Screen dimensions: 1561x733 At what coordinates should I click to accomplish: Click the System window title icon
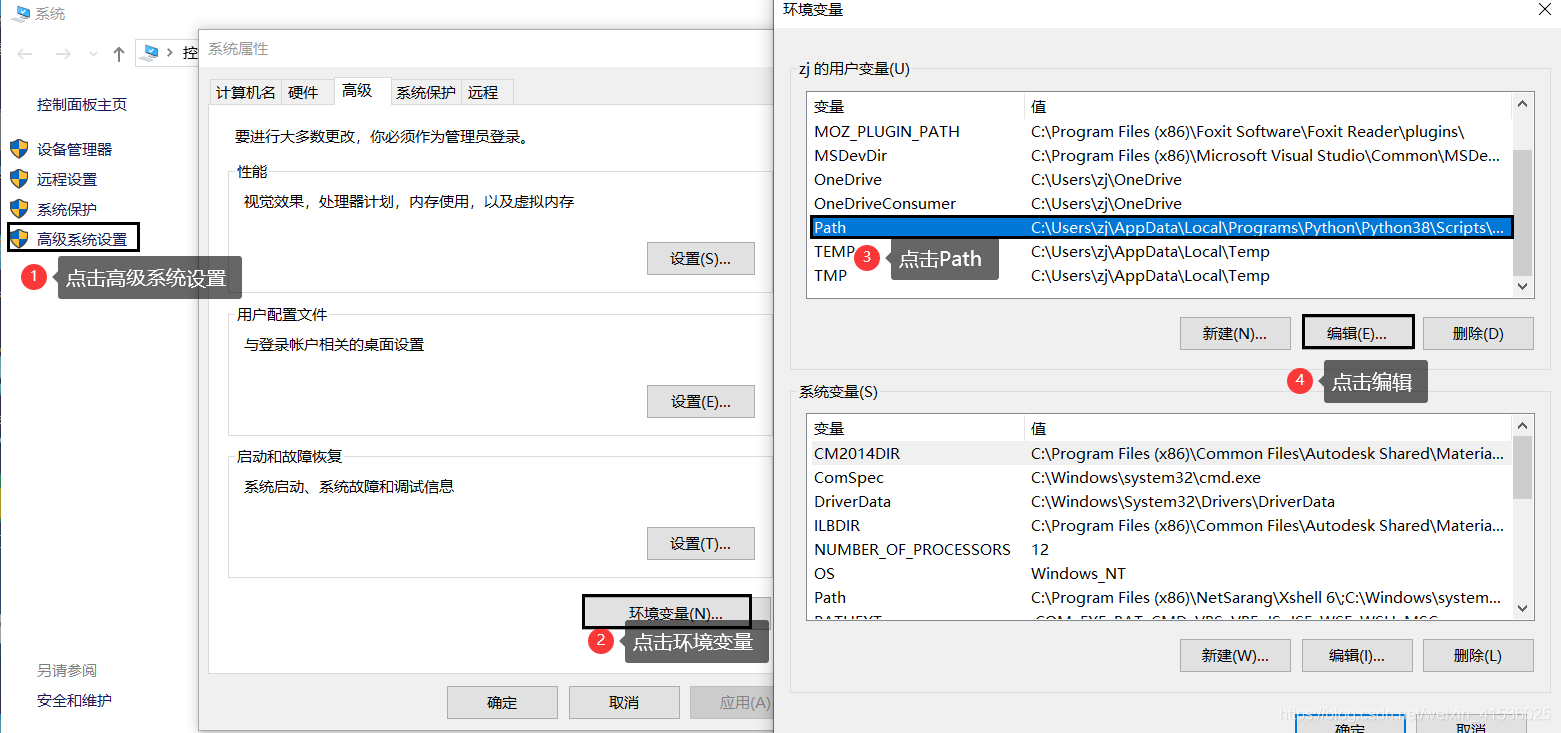(x=20, y=13)
